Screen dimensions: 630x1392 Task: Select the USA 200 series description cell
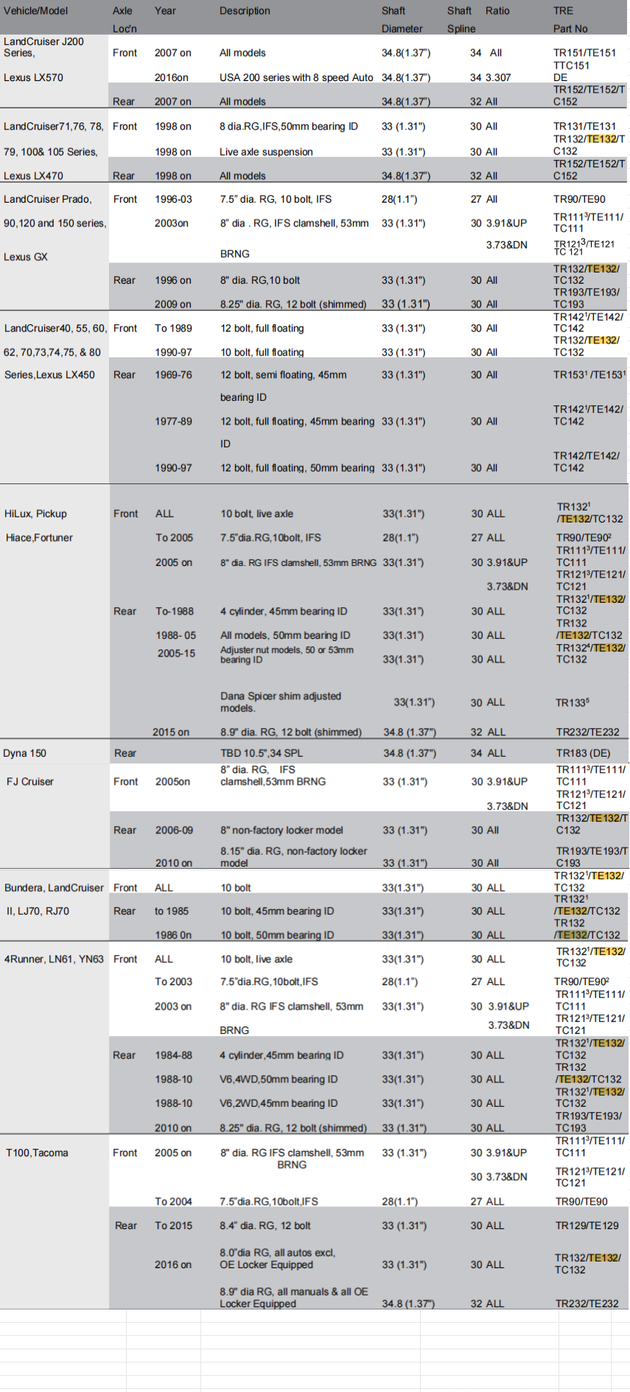(x=296, y=77)
